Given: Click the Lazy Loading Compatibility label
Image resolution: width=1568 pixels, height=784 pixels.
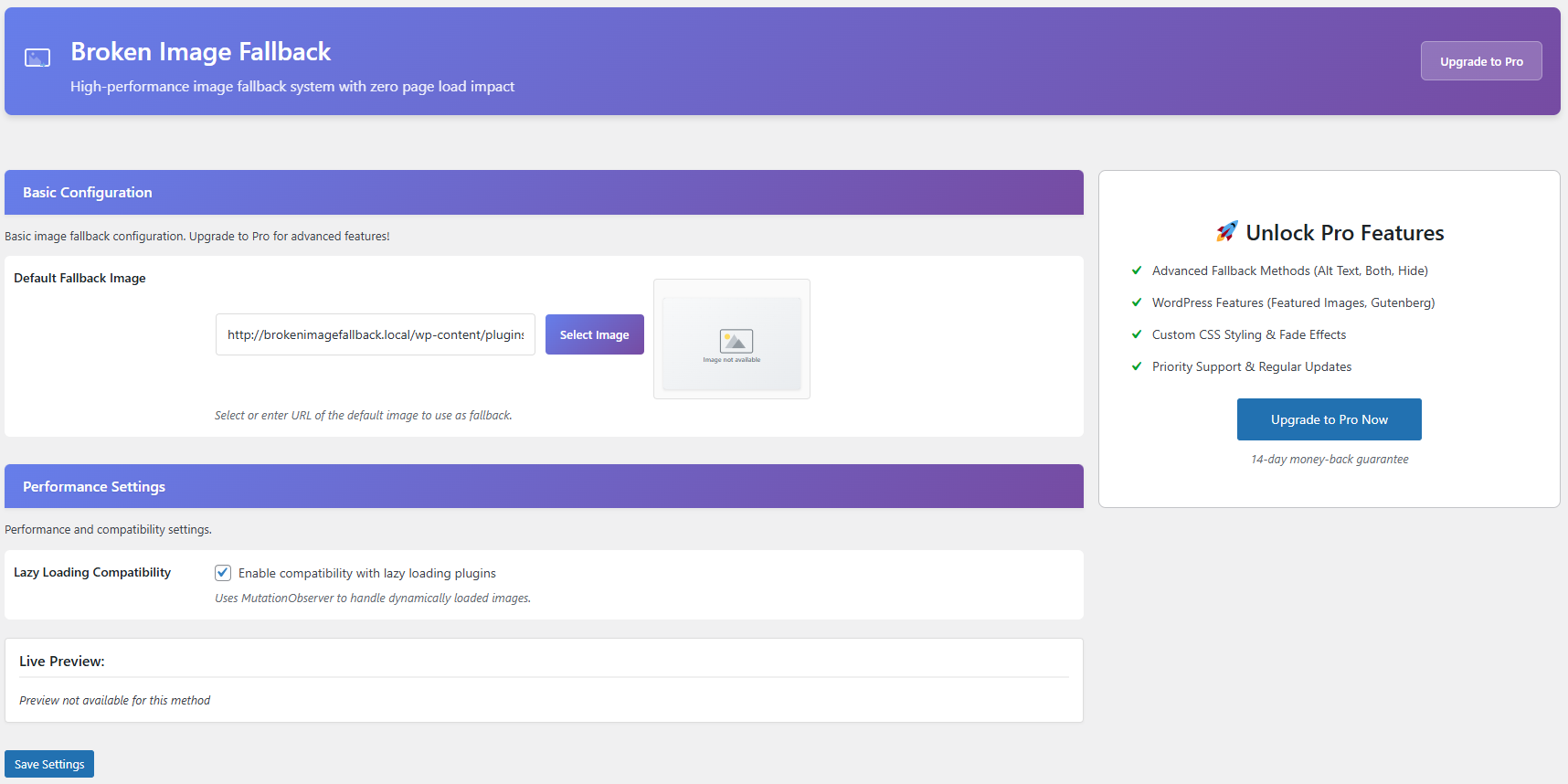Looking at the screenshot, I should tap(92, 572).
